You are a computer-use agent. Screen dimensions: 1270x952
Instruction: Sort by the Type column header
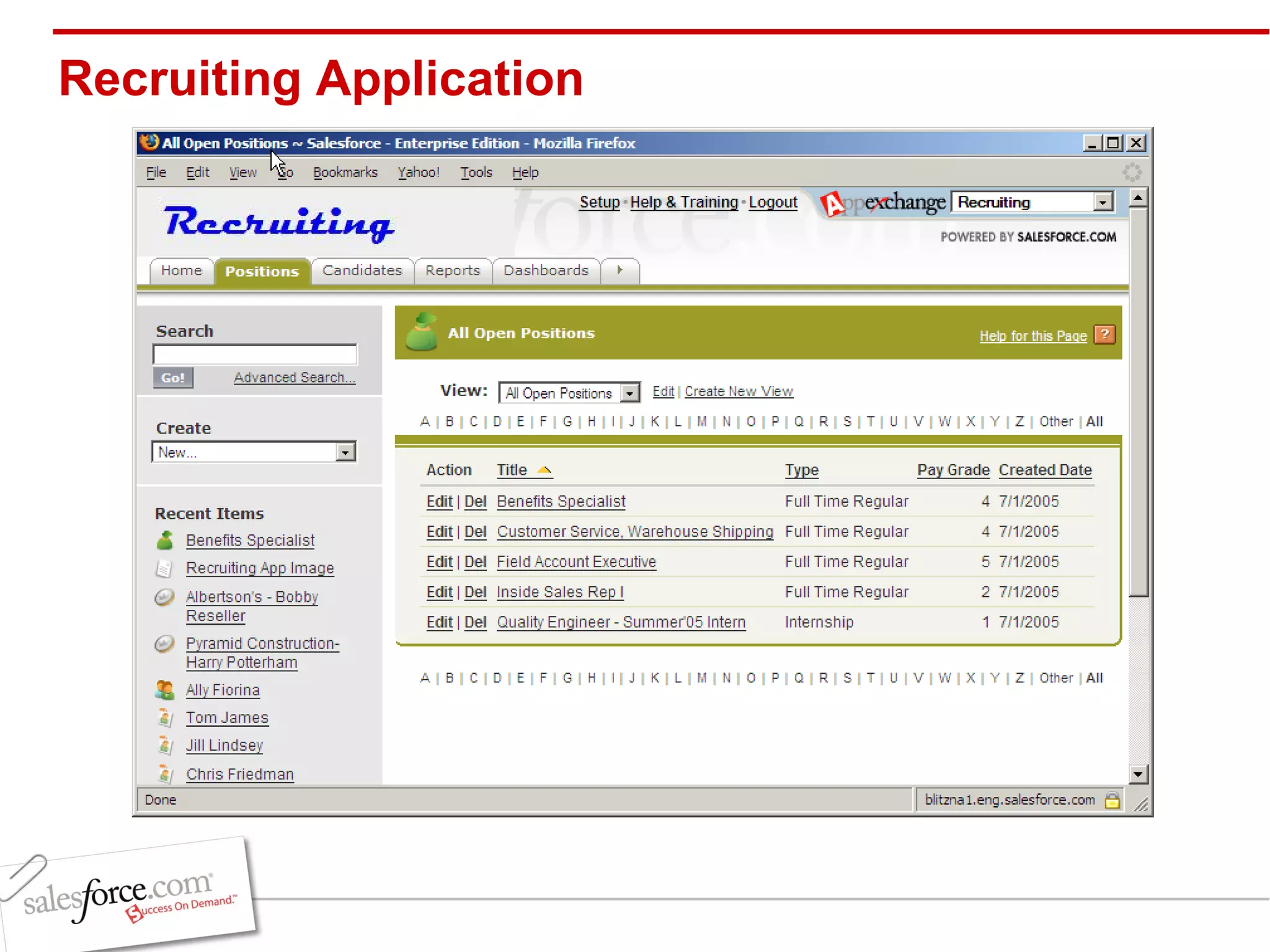click(x=802, y=470)
